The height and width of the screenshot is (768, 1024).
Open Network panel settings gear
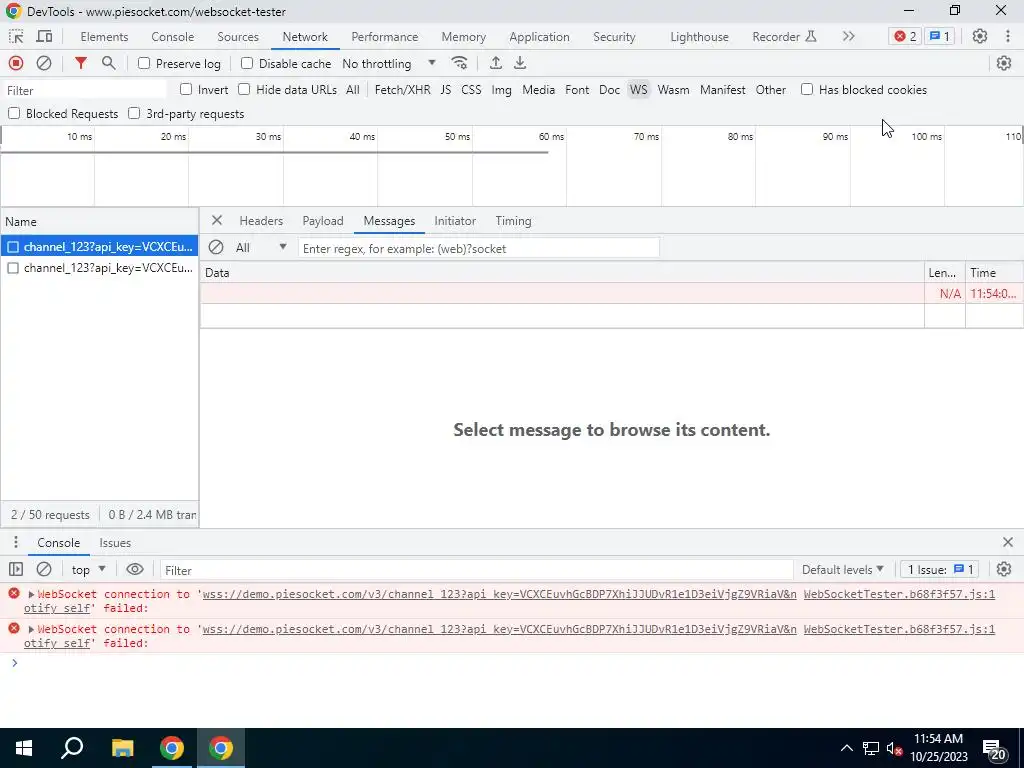click(x=1004, y=63)
